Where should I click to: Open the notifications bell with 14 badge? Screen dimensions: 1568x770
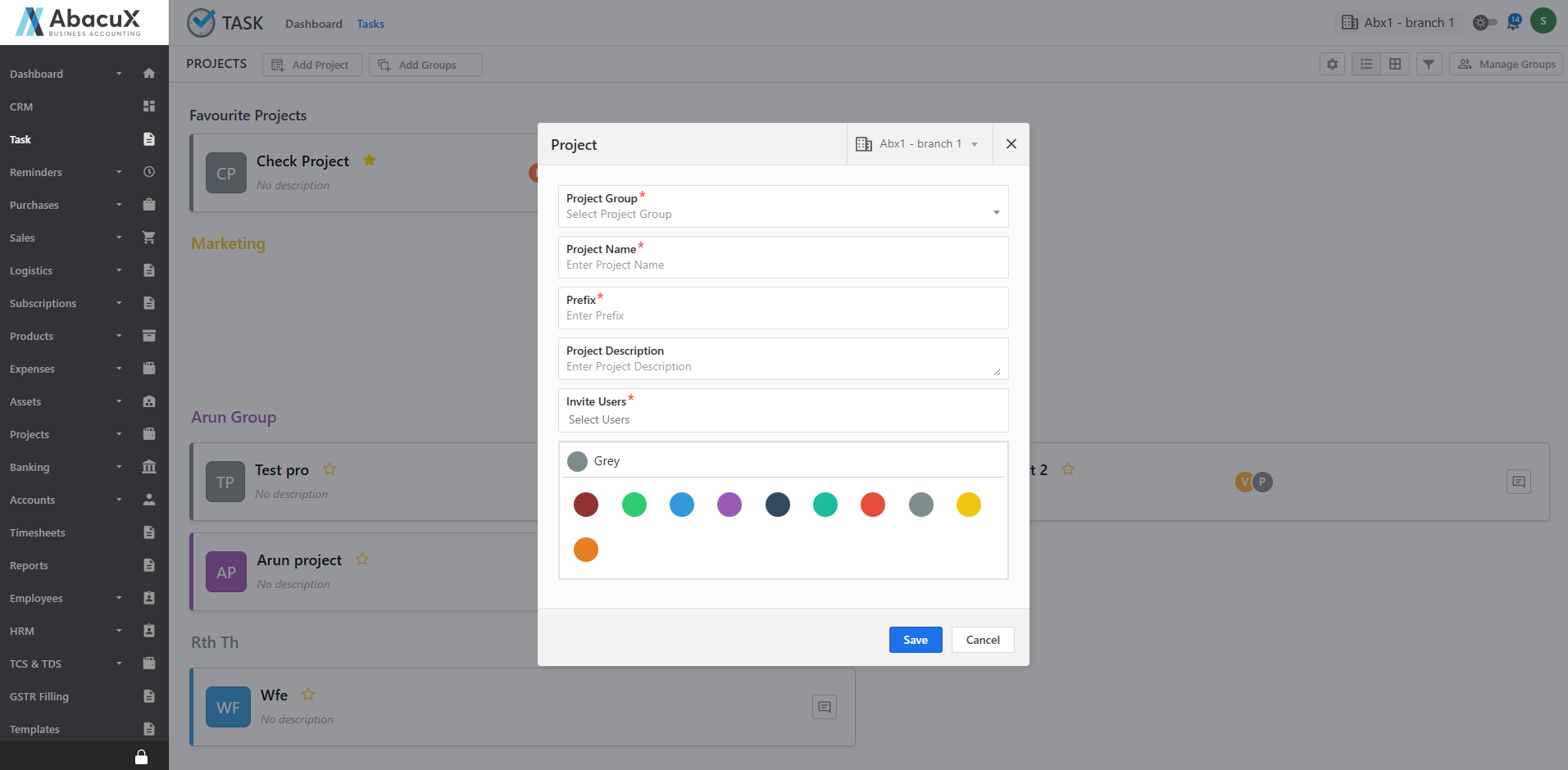pos(1513,22)
